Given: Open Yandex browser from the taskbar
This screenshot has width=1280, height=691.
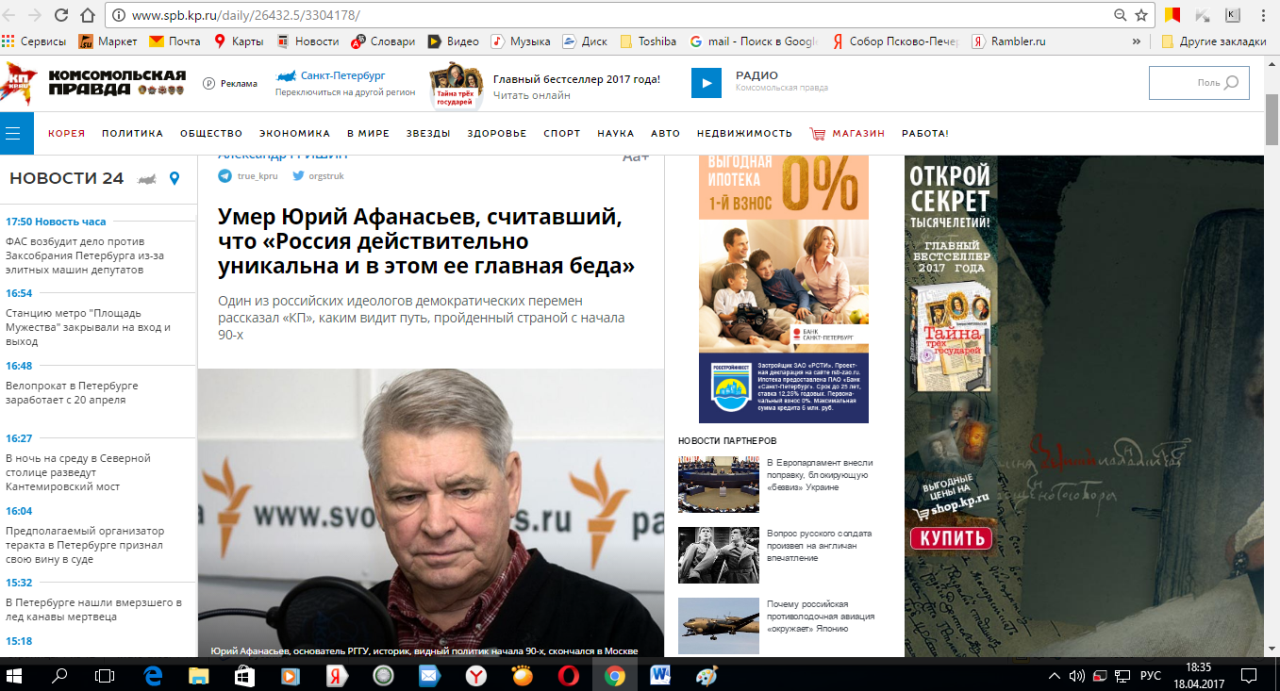Looking at the screenshot, I should (476, 676).
